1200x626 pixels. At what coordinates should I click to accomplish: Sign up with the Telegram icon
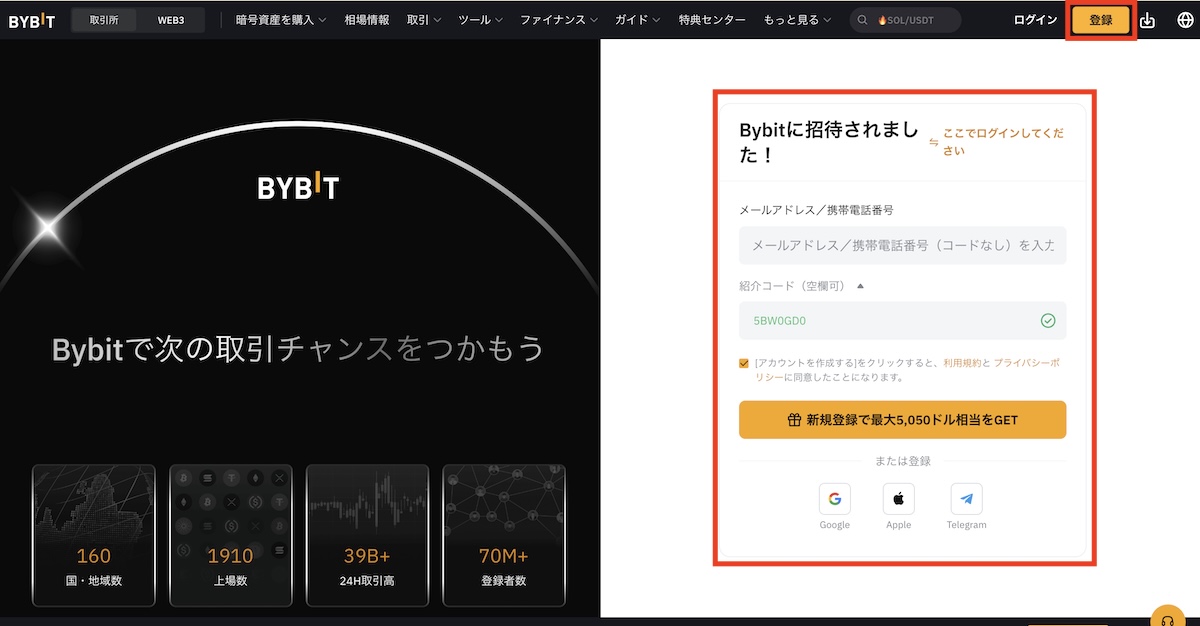966,498
